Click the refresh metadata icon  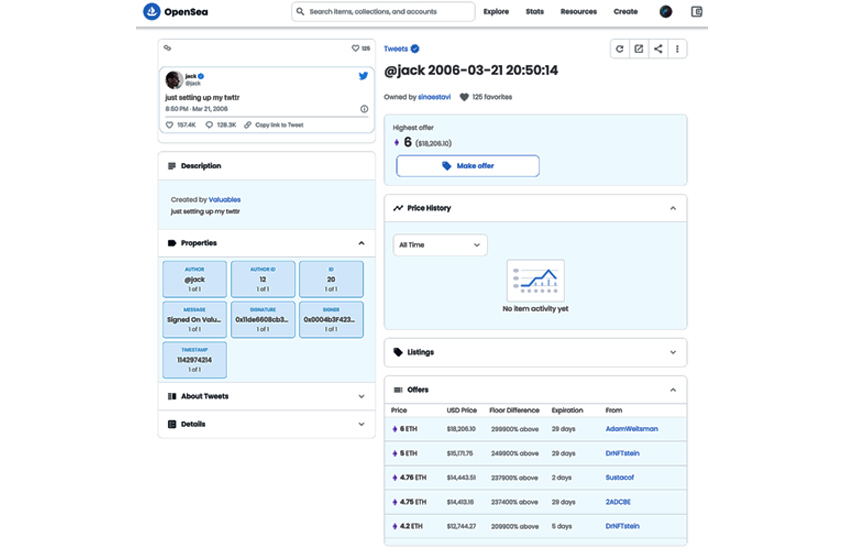click(x=619, y=48)
